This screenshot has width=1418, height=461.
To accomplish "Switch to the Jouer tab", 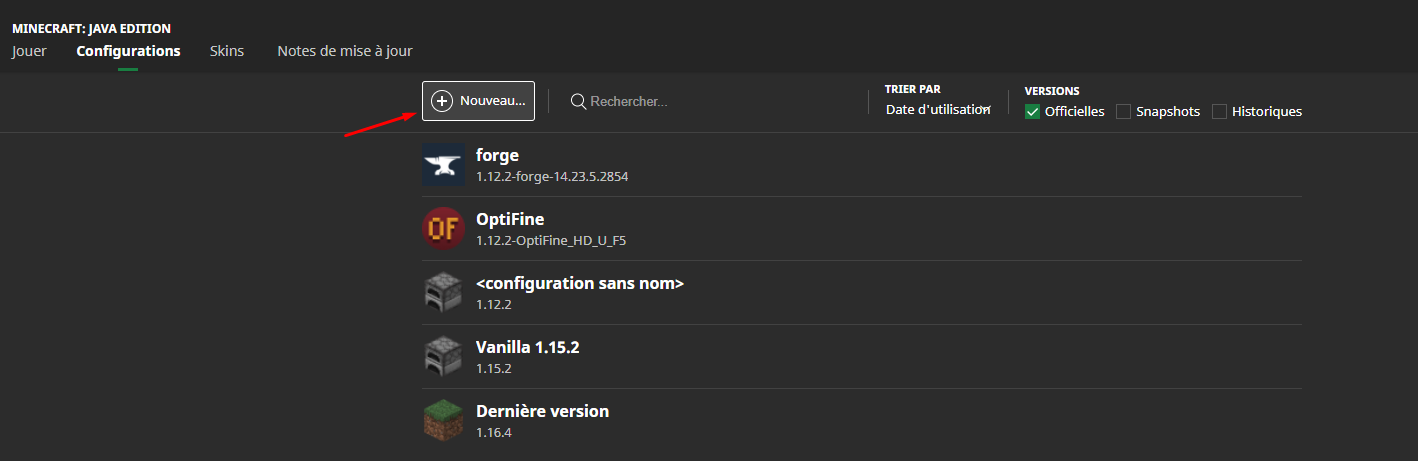I will pos(29,51).
